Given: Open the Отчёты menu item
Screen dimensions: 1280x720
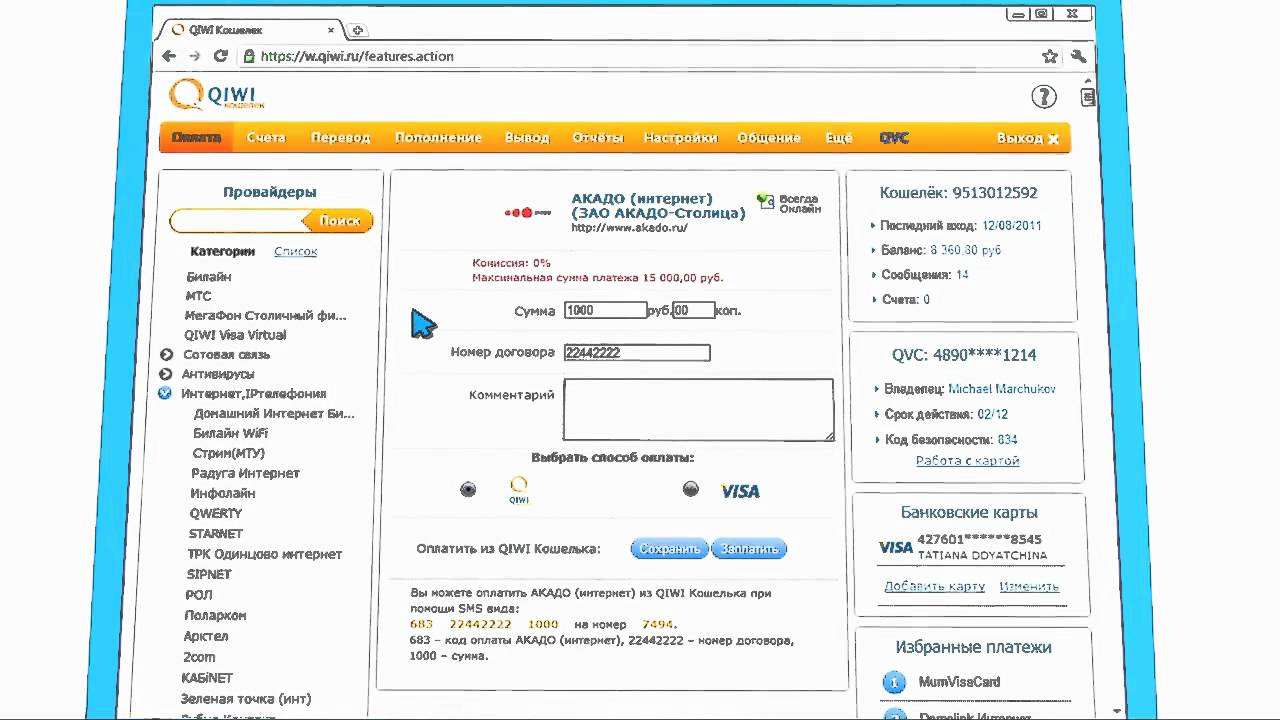Looking at the screenshot, I should [x=598, y=138].
